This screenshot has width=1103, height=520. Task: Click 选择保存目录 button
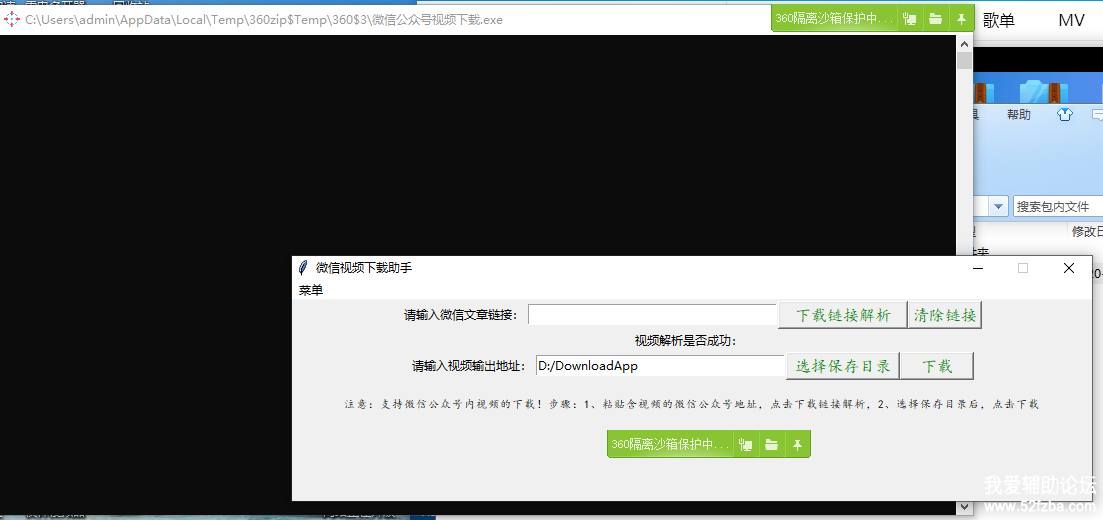[843, 366]
